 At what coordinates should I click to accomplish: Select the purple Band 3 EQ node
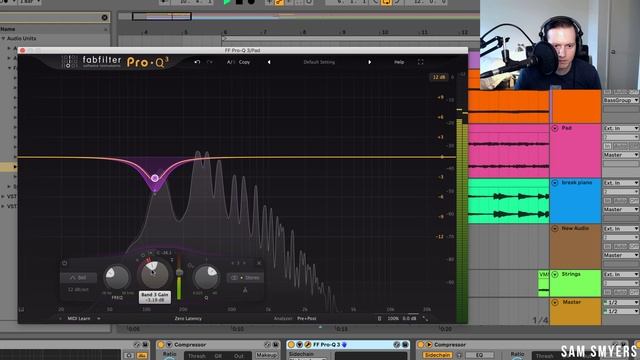tap(155, 178)
